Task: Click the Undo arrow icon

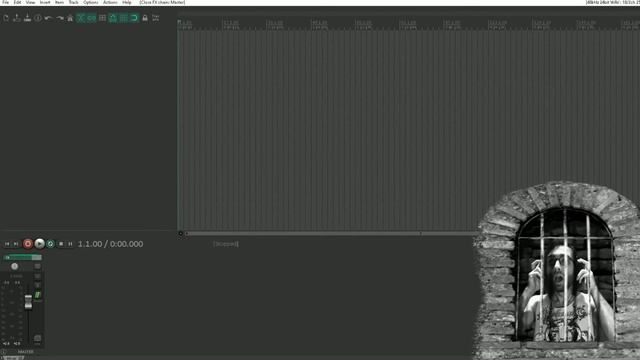Action: (x=49, y=18)
